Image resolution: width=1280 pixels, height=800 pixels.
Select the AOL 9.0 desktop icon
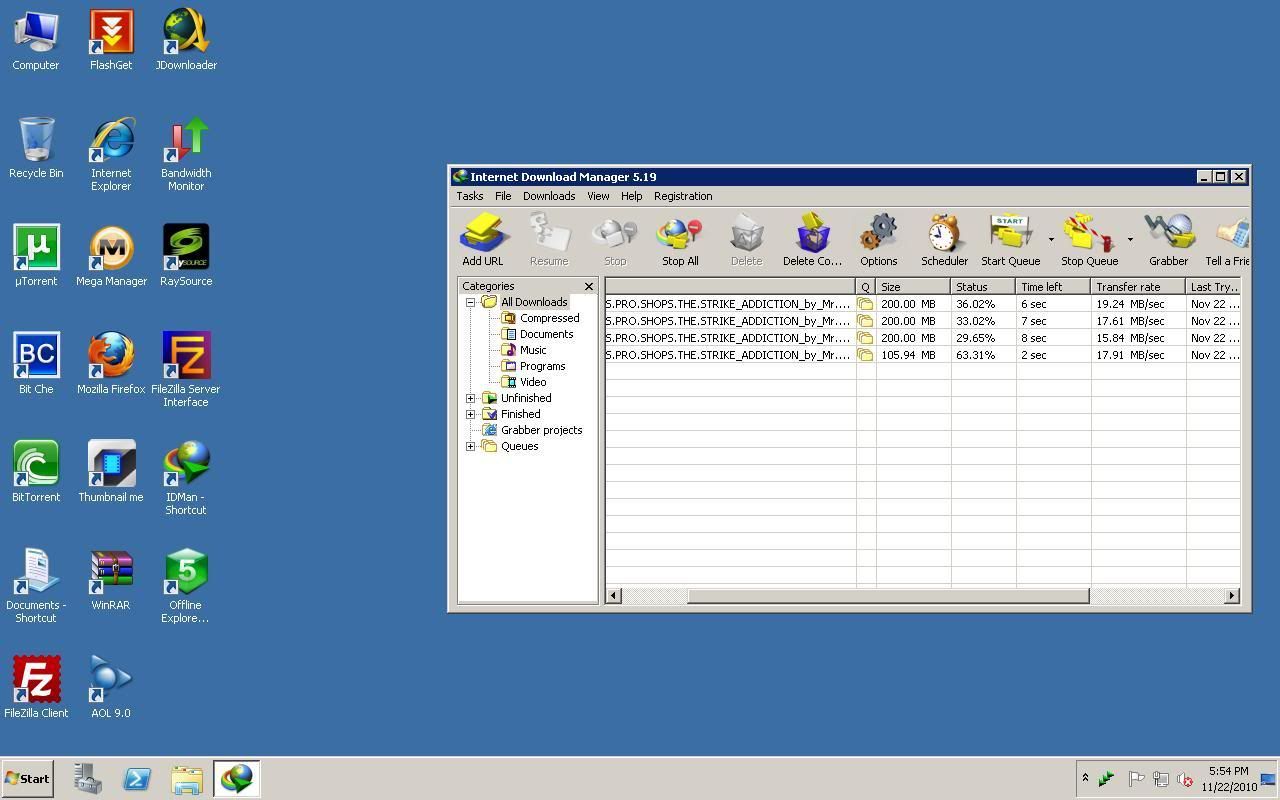click(111, 688)
